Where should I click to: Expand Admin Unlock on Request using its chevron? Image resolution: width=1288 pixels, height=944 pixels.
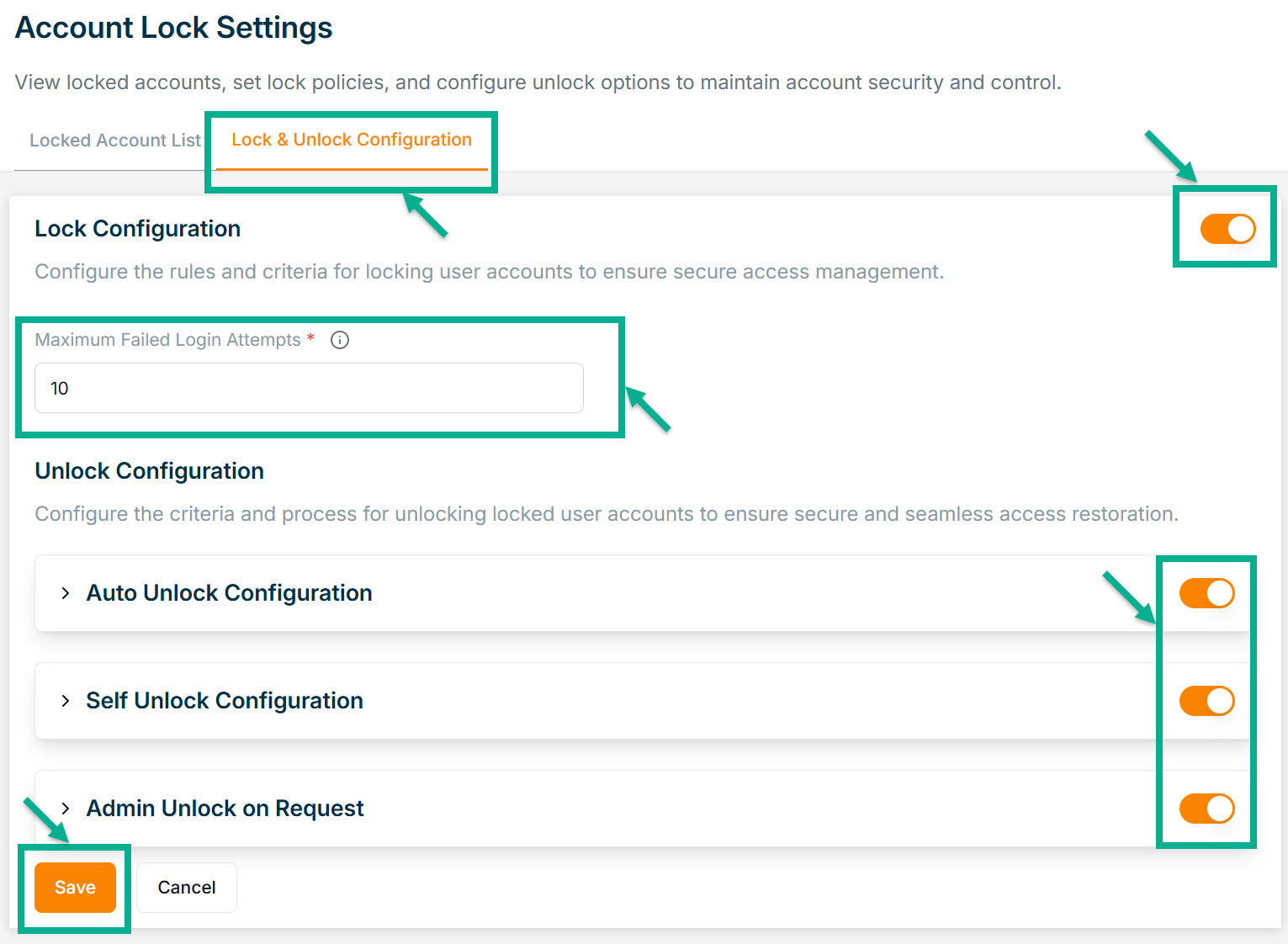coord(66,809)
